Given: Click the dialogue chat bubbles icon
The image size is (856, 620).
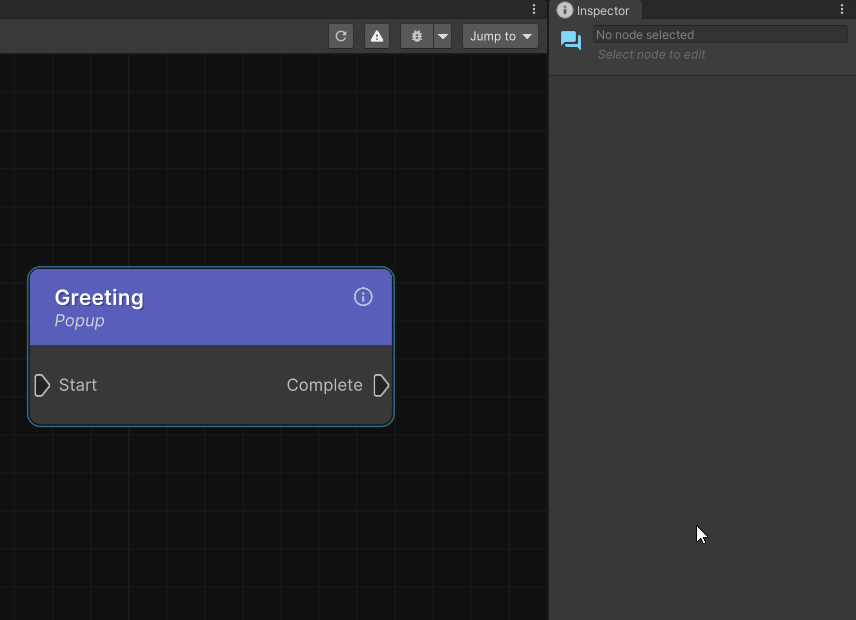Looking at the screenshot, I should (x=571, y=40).
